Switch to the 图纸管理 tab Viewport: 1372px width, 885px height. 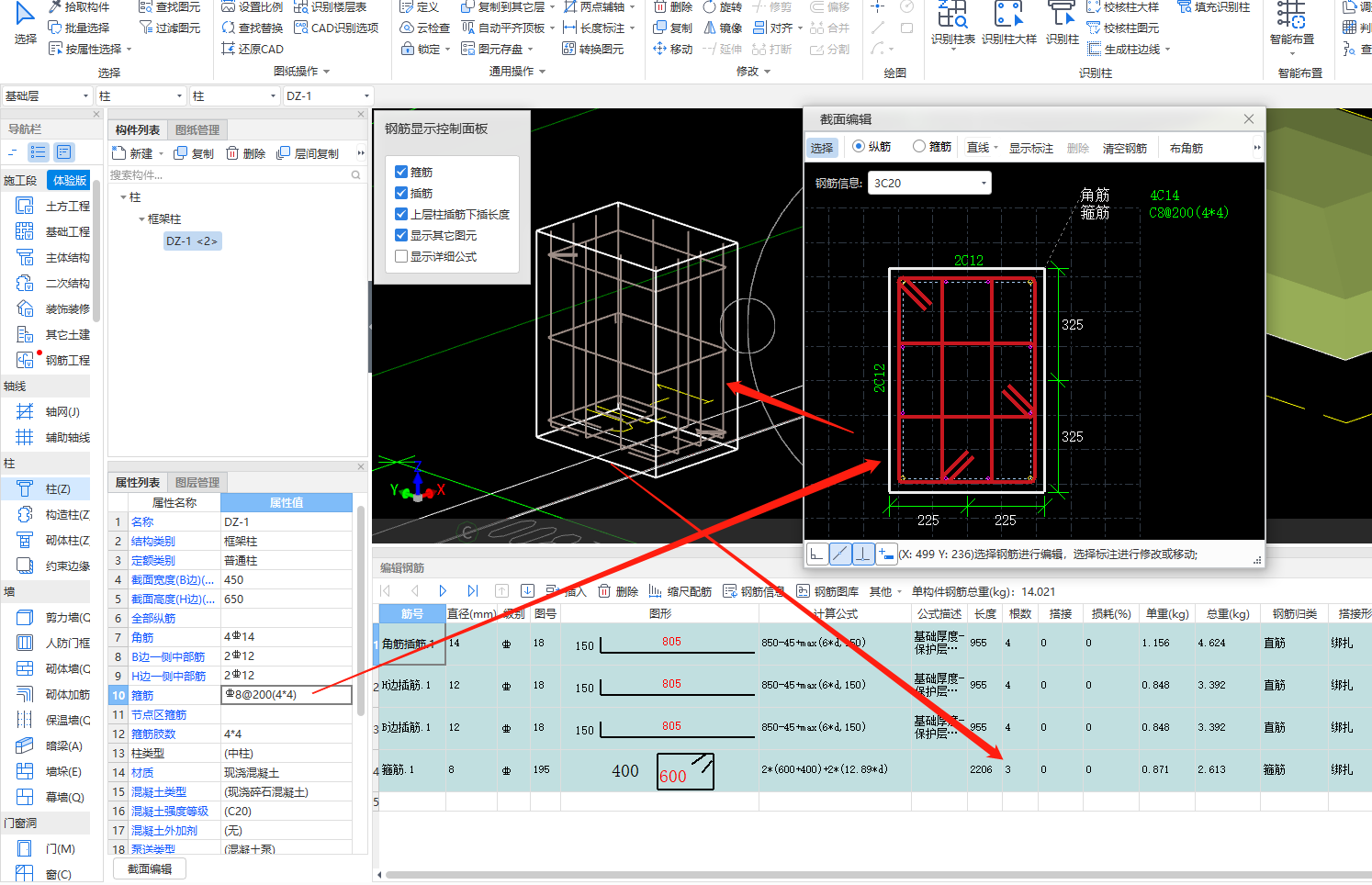pyautogui.click(x=197, y=130)
